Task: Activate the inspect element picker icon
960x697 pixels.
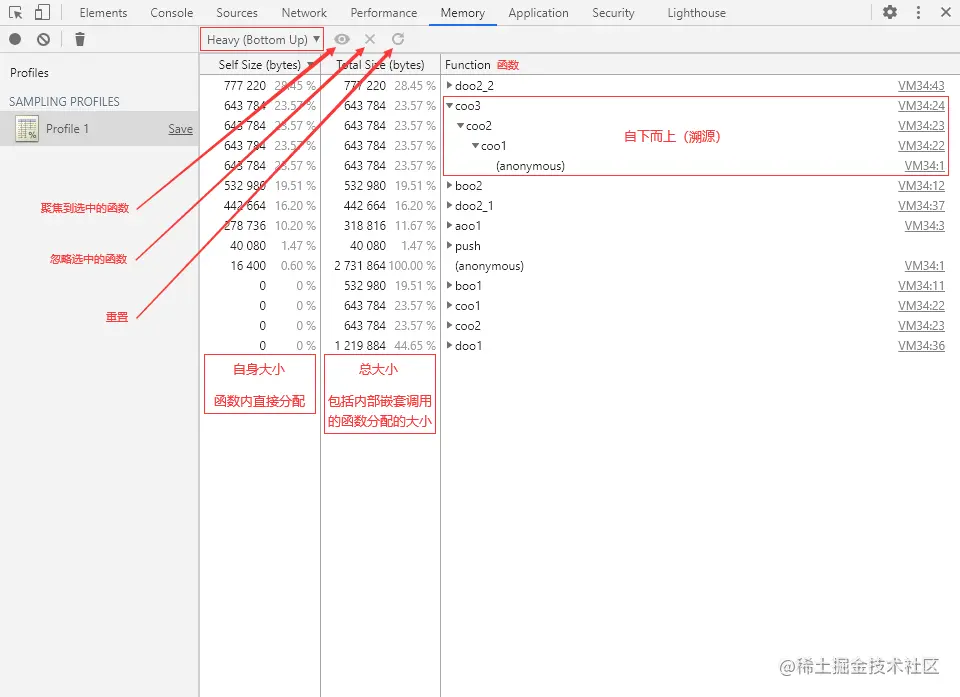Action: 15,12
